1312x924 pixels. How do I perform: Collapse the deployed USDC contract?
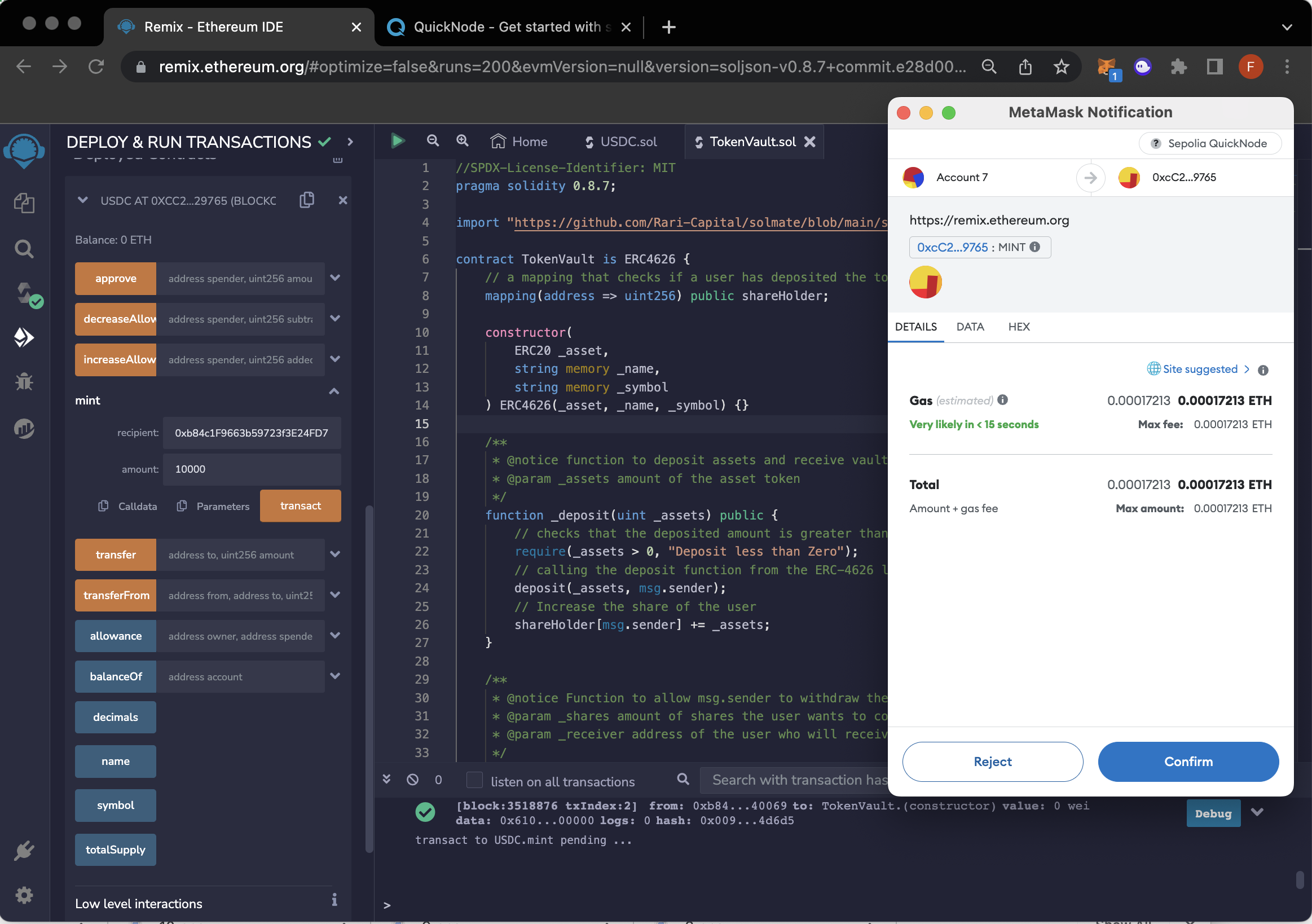83,200
